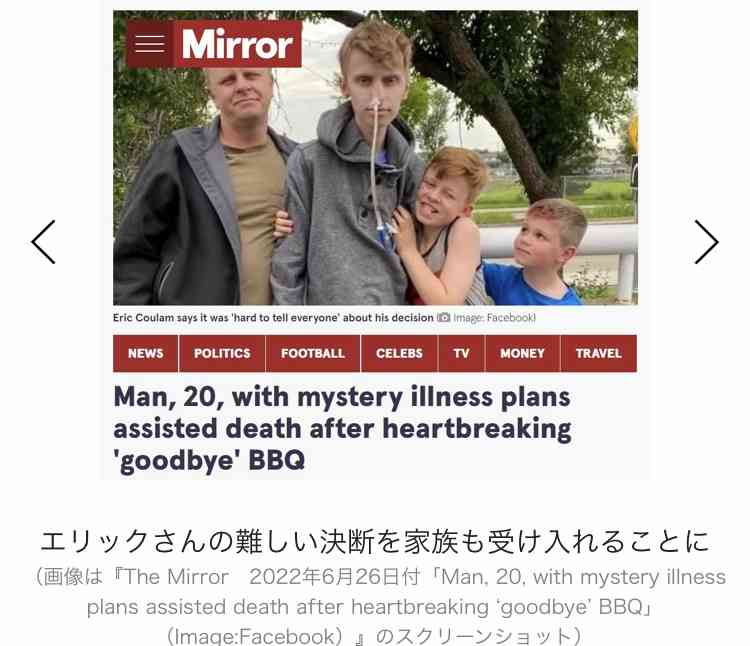Open the POLITICS section tab
Viewport: 750px width, 646px height.
tap(222, 353)
